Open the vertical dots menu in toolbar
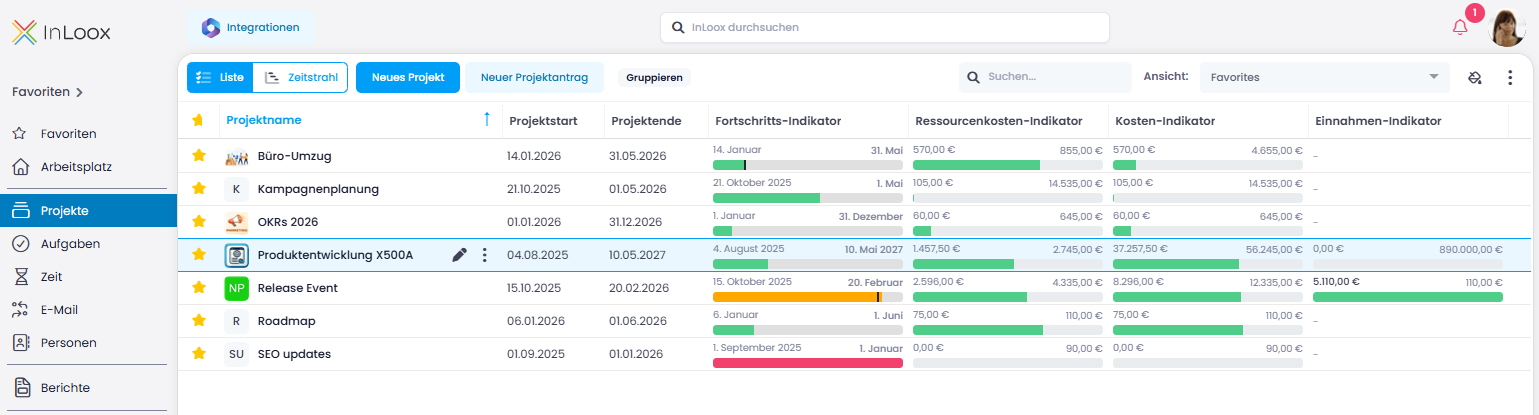This screenshot has height=415, width=1539. click(1510, 78)
